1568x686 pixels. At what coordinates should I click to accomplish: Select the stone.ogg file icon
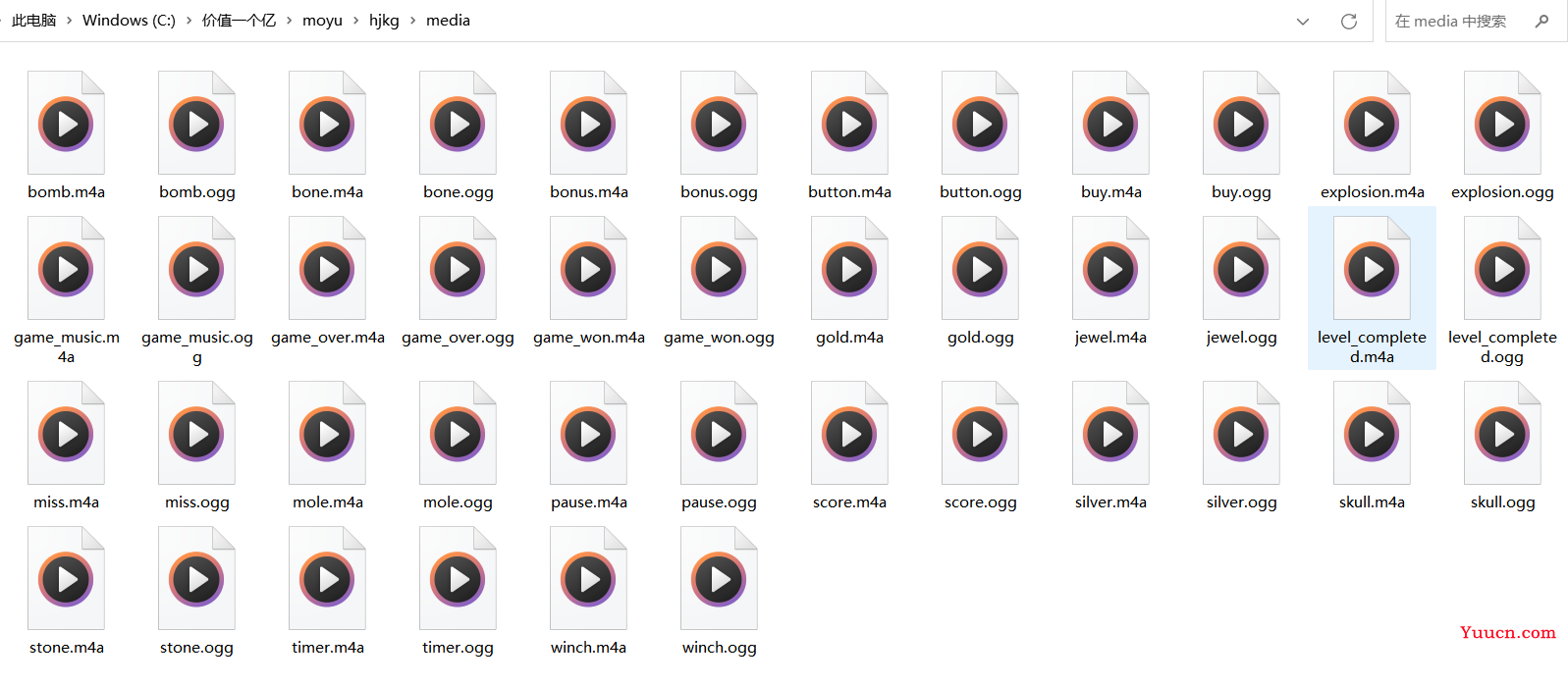[196, 578]
